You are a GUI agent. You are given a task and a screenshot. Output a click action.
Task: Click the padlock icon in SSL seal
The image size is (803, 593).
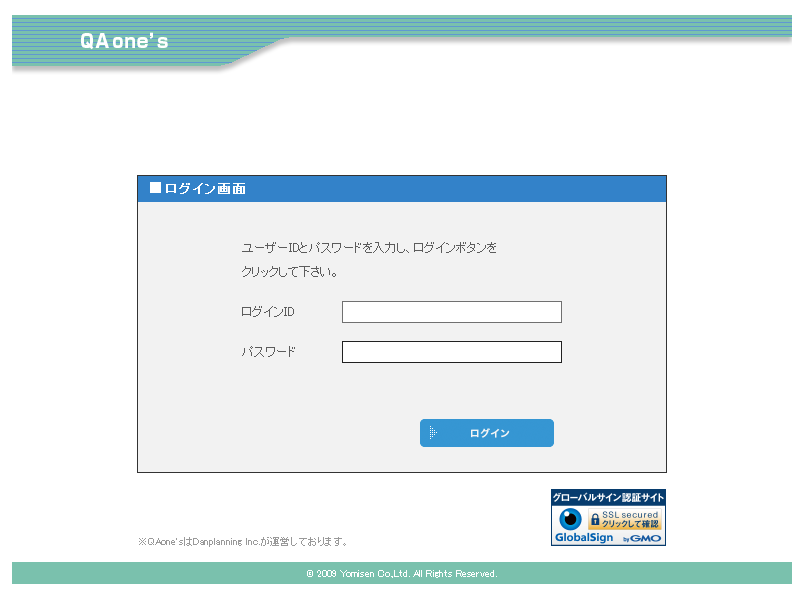pos(594,520)
